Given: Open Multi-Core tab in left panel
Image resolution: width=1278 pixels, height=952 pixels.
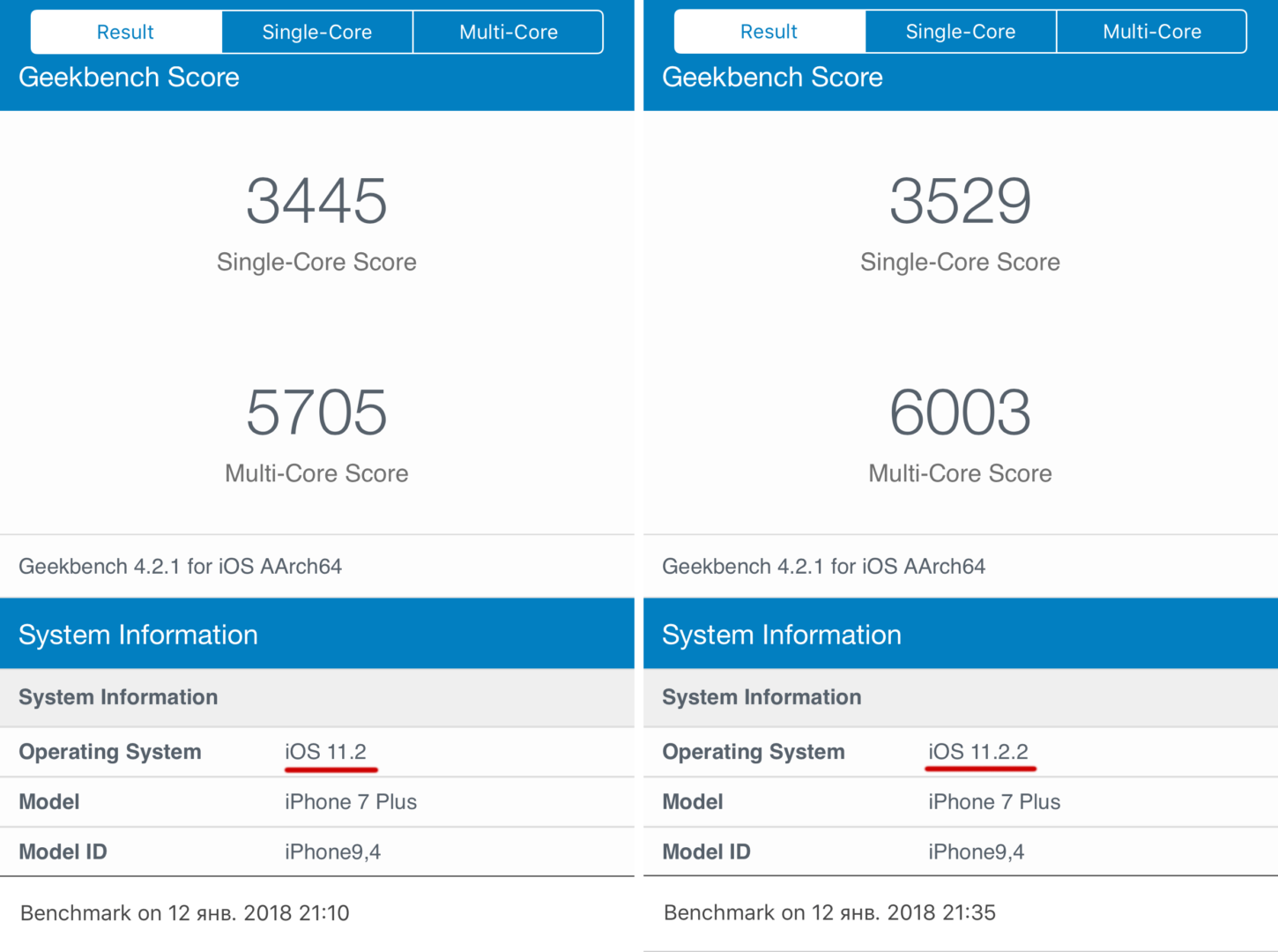Looking at the screenshot, I should point(509,33).
